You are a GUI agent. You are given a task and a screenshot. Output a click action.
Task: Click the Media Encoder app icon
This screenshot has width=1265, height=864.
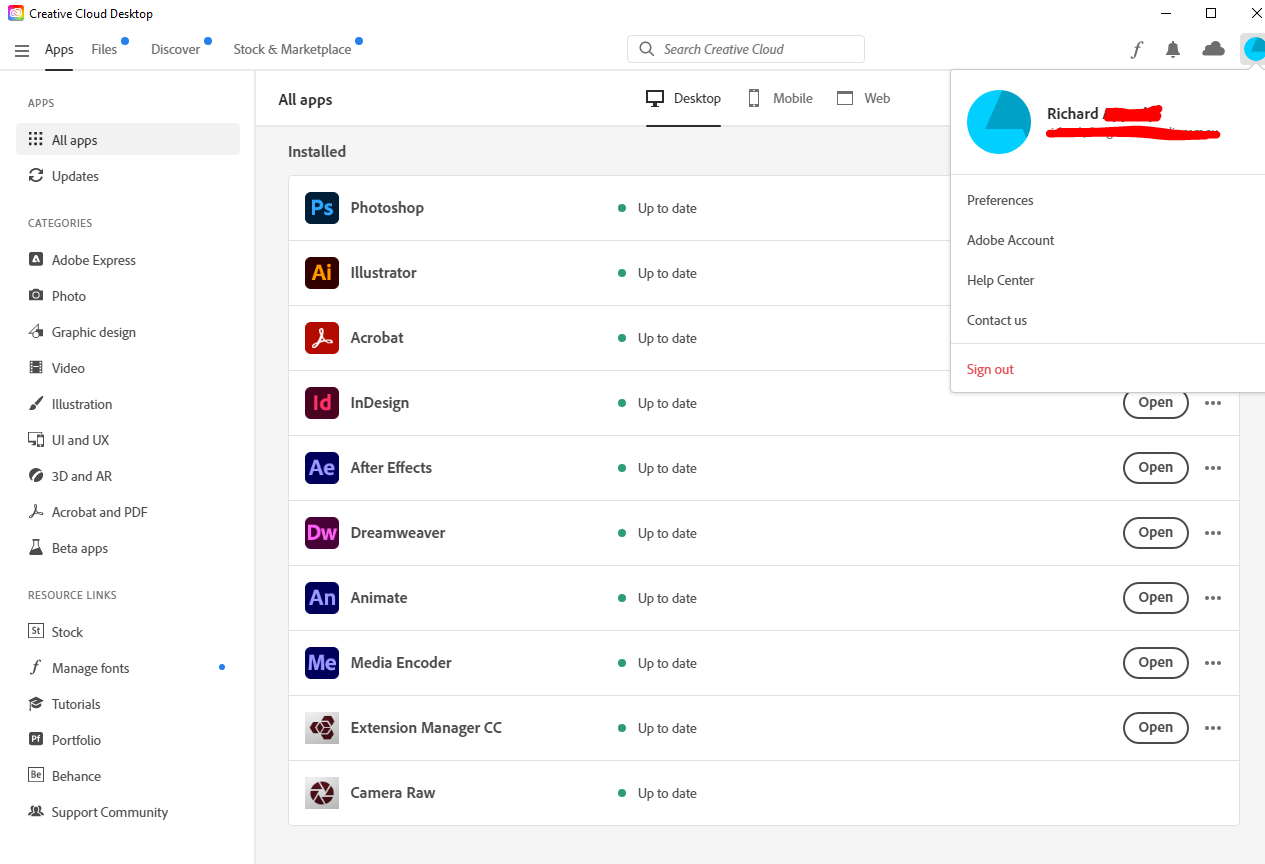coord(322,663)
